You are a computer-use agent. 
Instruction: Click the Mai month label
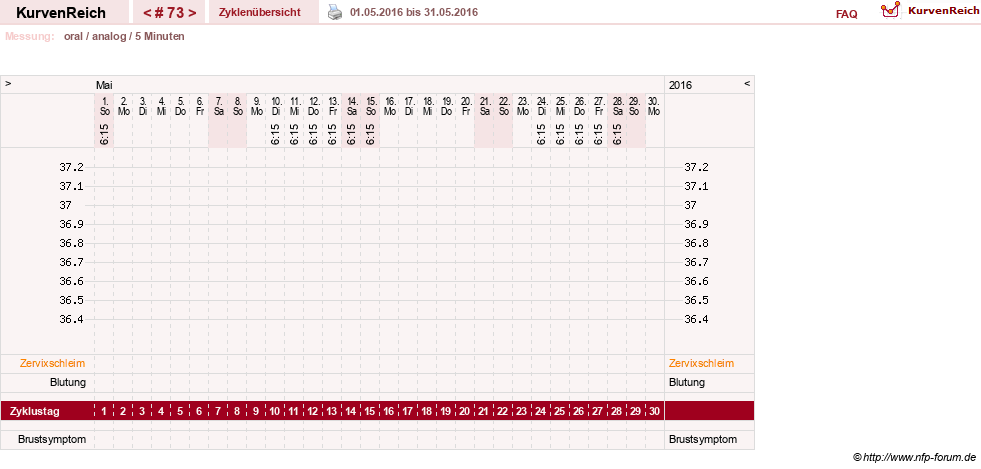coord(104,85)
